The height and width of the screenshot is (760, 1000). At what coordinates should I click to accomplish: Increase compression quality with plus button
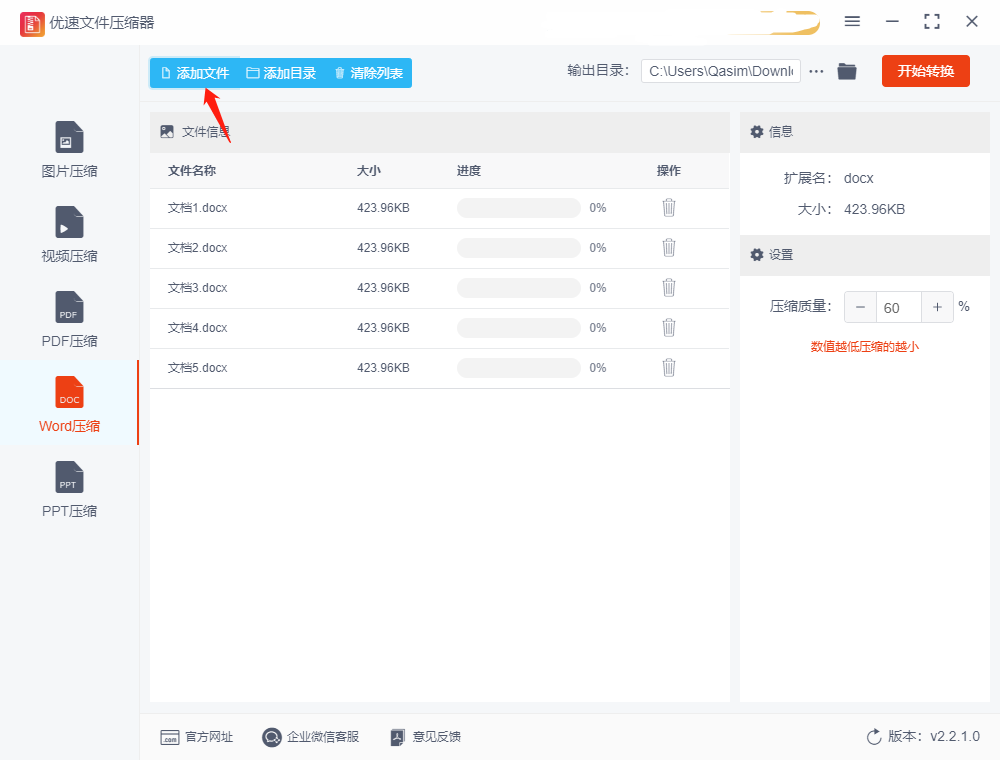click(x=938, y=307)
